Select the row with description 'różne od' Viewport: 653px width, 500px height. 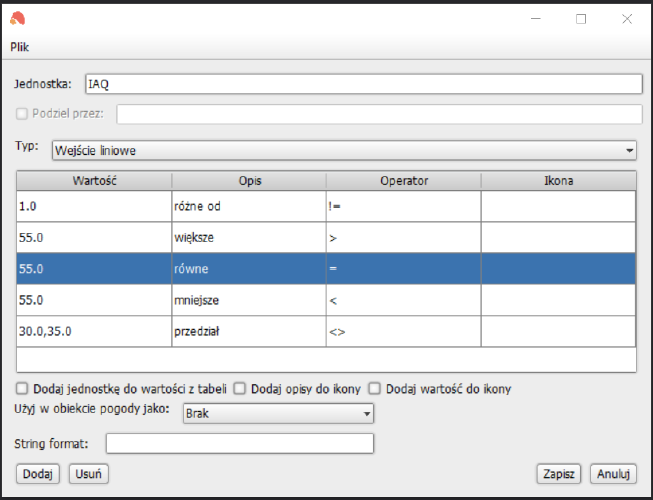[326, 206]
